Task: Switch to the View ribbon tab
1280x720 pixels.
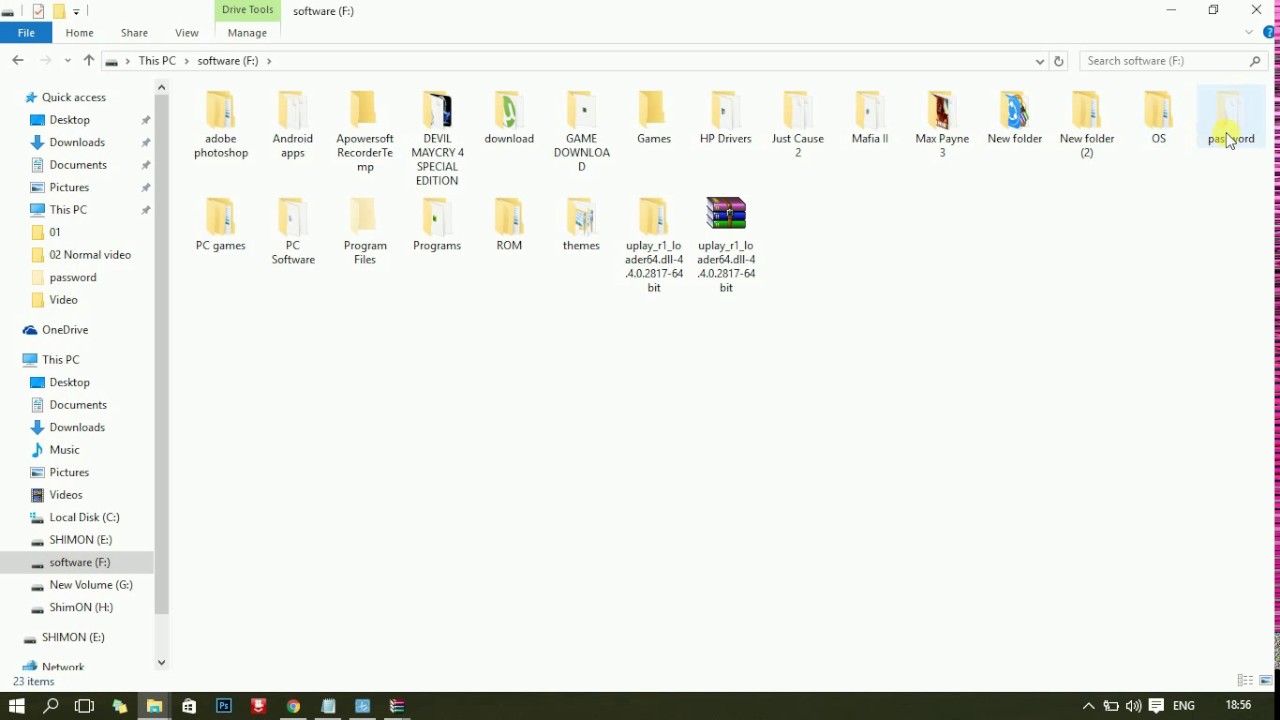Action: [187, 33]
